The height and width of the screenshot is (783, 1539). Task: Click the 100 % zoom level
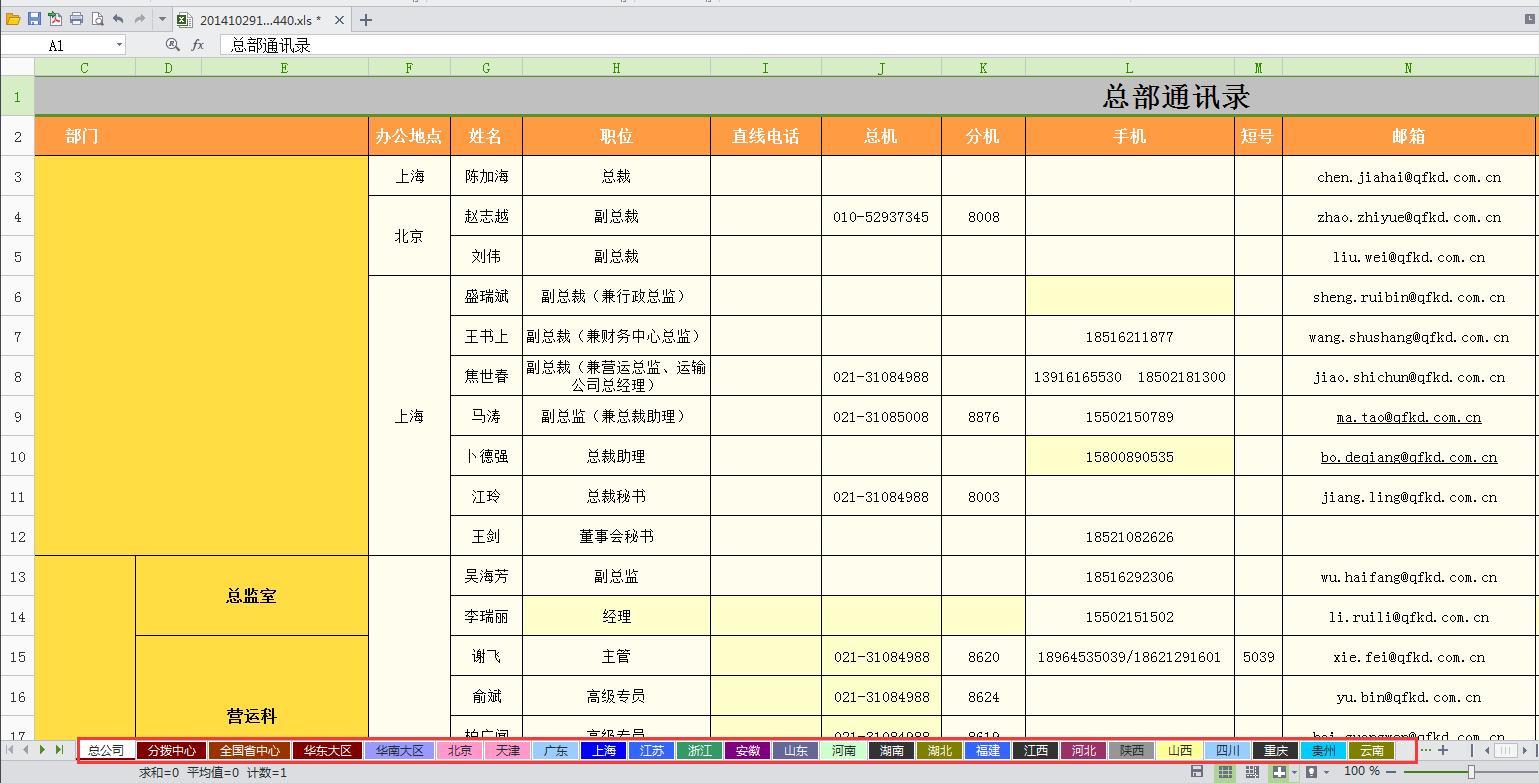(1361, 772)
